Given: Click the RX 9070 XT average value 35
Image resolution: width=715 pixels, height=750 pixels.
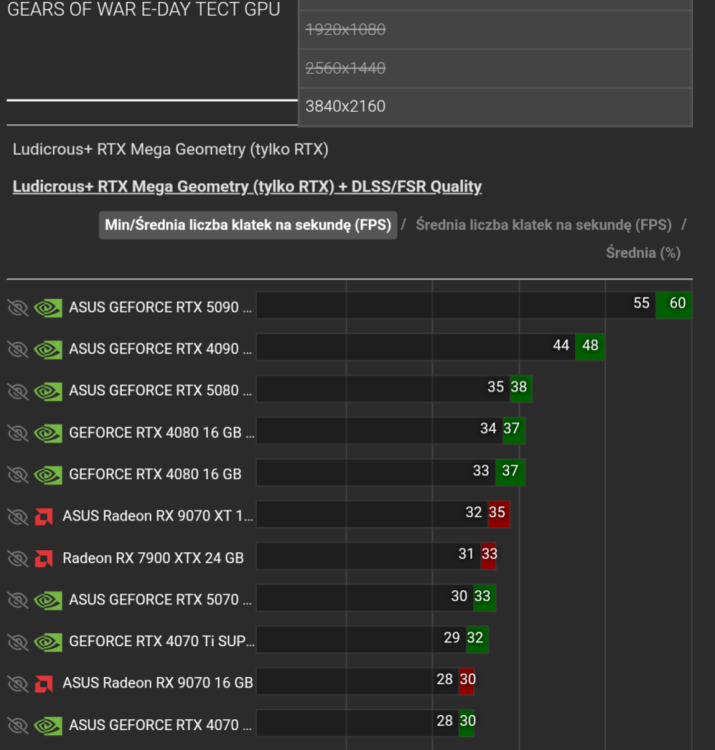Looking at the screenshot, I should point(497,512).
